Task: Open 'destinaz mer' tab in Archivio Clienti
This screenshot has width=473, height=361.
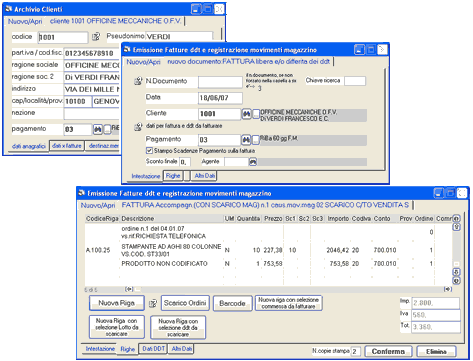Action: pyautogui.click(x=103, y=146)
